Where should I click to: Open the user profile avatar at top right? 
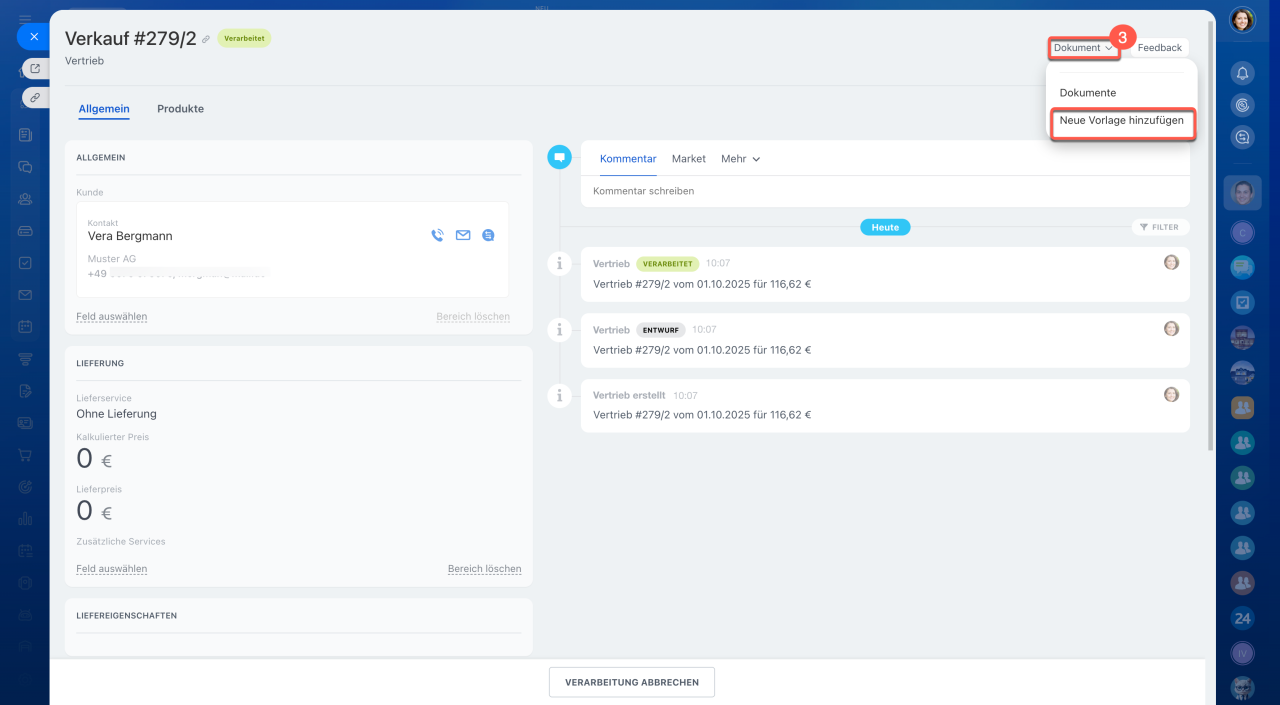point(1242,20)
